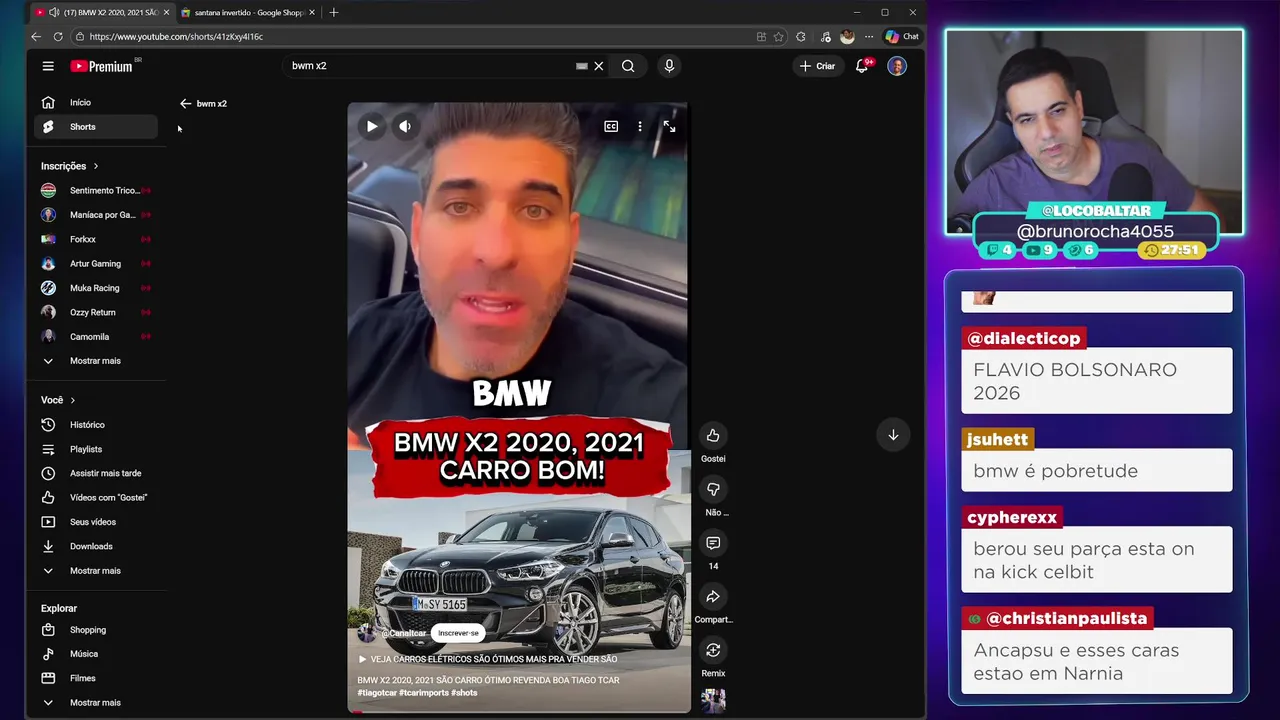Open the Maníaca por Ga... subscription channel
This screenshot has width=1280, height=720.
coord(96,215)
